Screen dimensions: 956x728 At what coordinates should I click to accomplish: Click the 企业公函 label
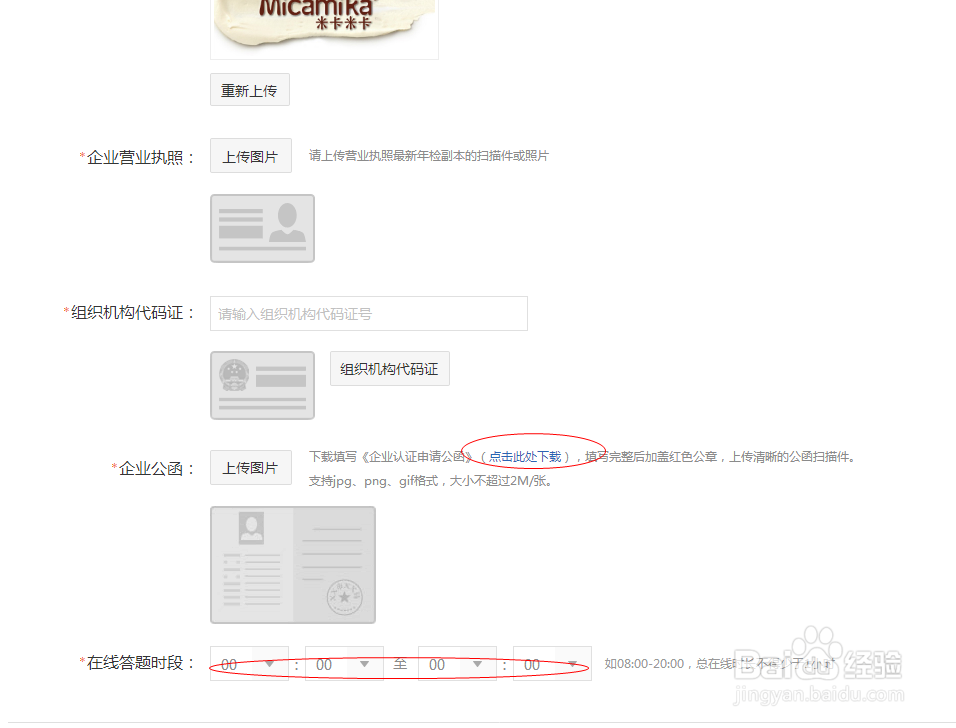point(152,468)
